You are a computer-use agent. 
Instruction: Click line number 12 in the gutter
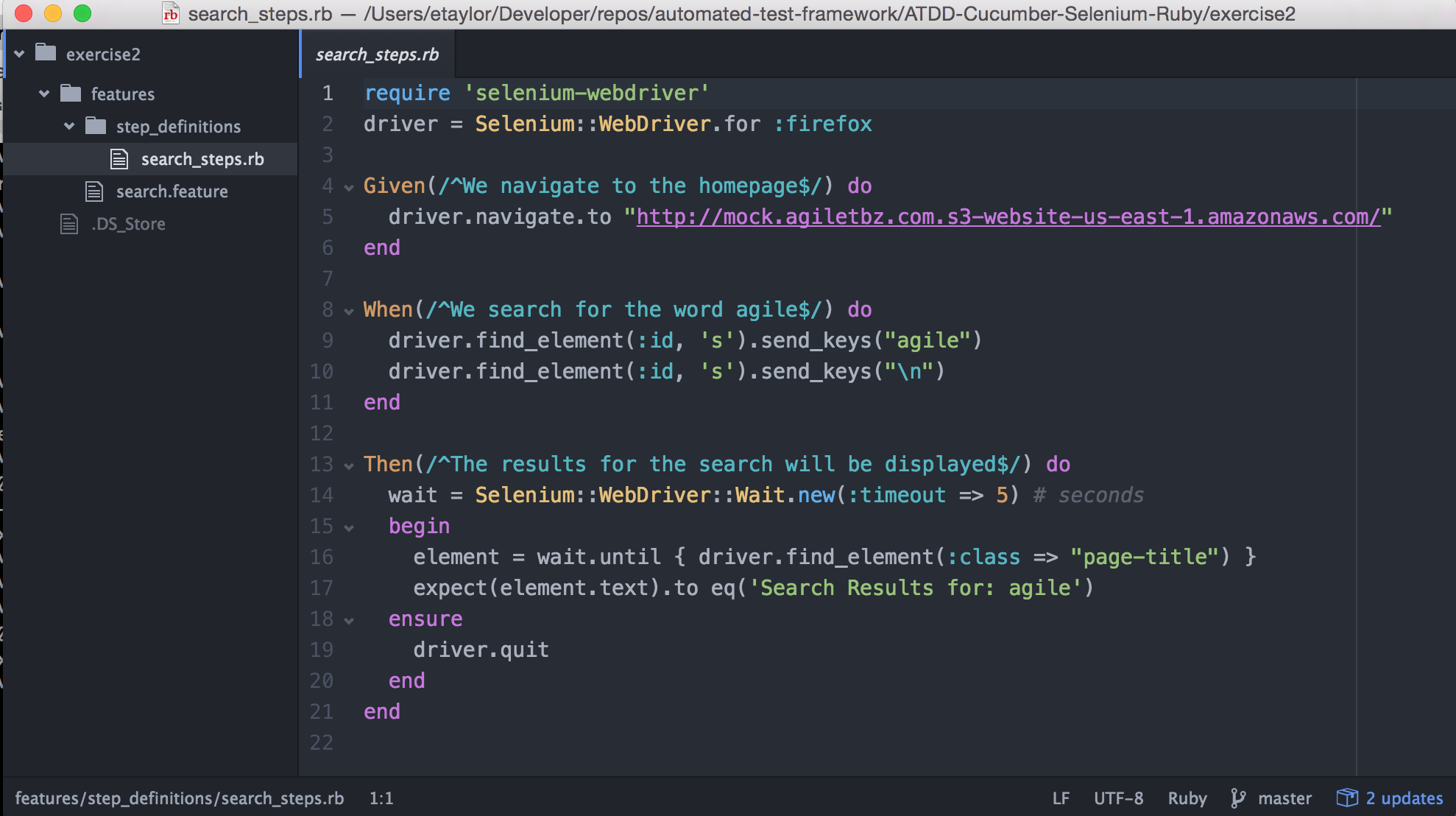pyautogui.click(x=322, y=433)
